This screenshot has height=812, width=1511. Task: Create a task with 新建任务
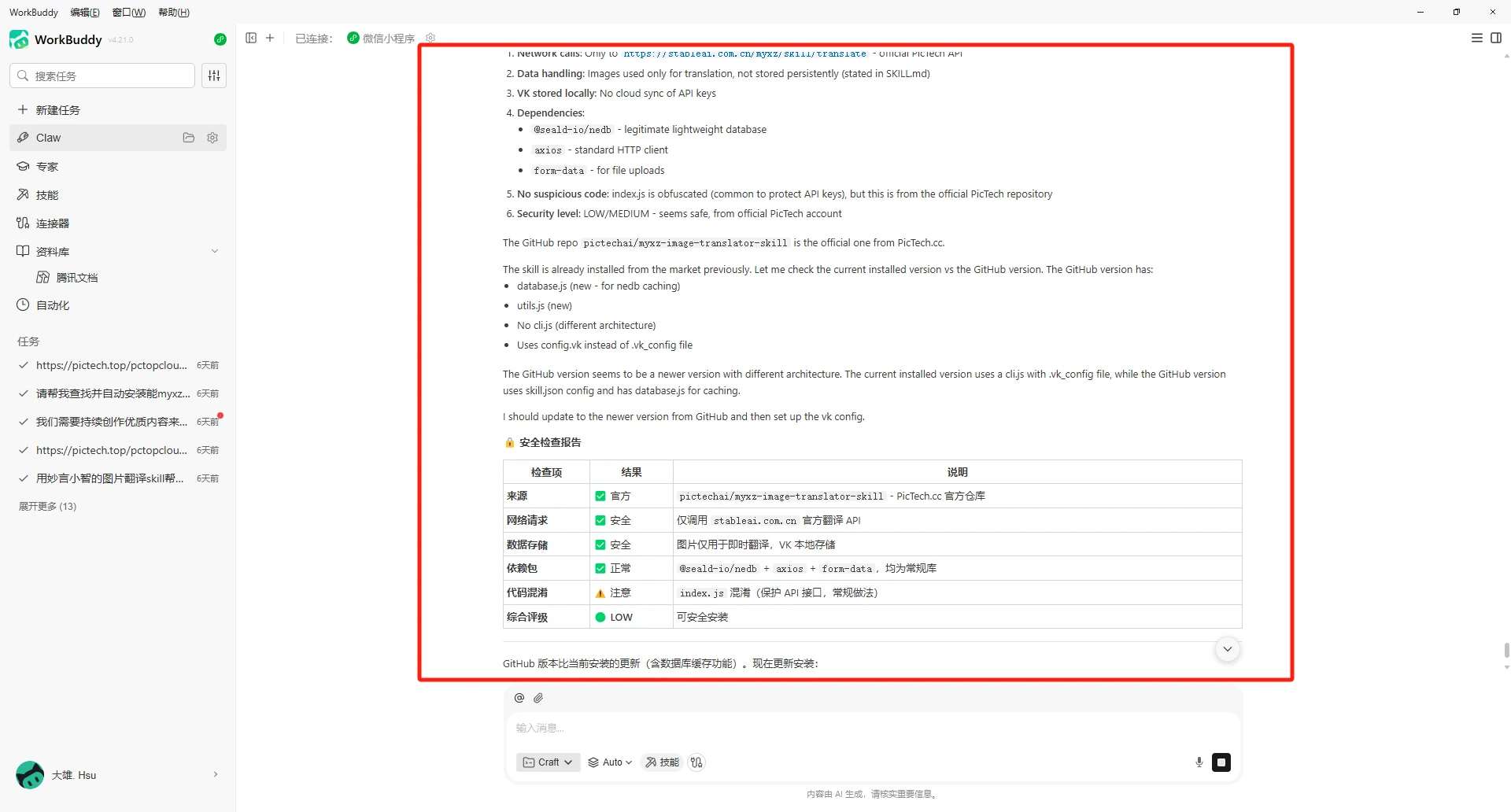pos(118,110)
